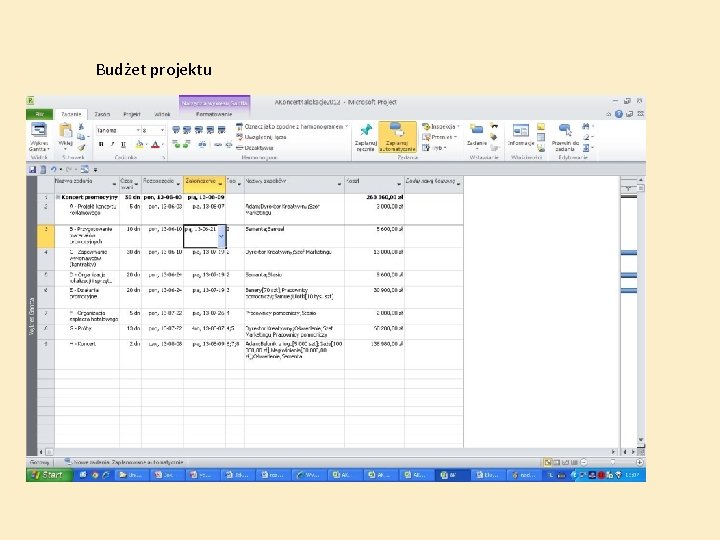Click the zoom out minus button
720x540 pixels.
click(584, 462)
